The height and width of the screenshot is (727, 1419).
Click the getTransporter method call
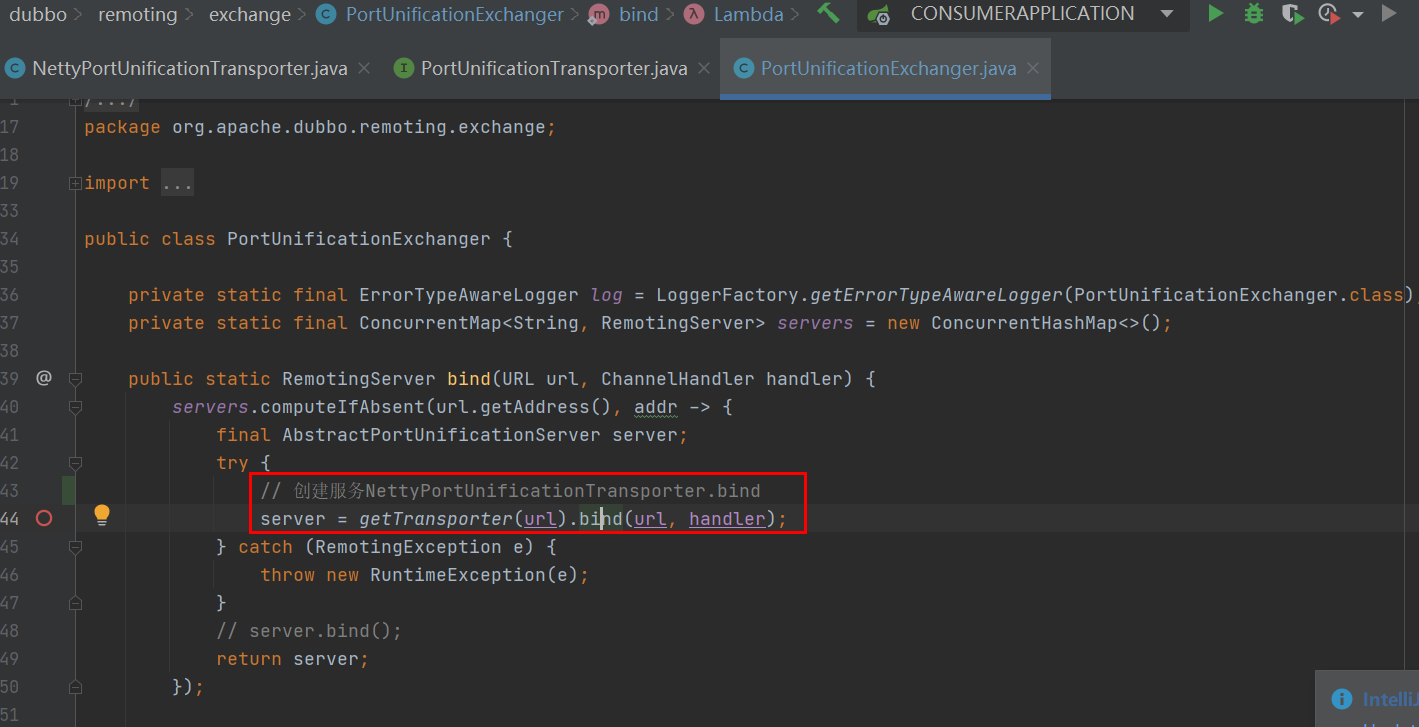(x=436, y=519)
